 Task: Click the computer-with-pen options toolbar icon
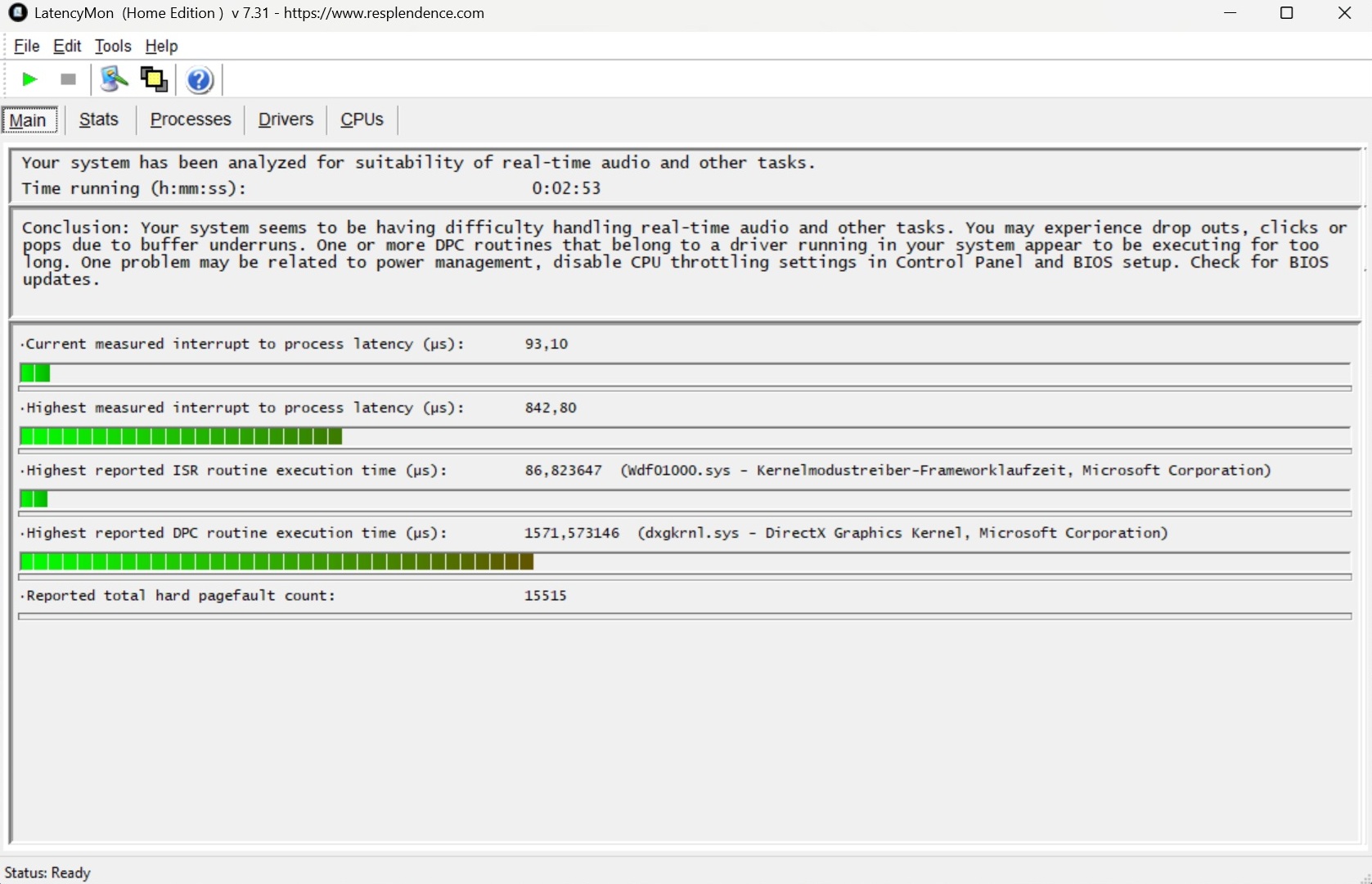coord(114,79)
